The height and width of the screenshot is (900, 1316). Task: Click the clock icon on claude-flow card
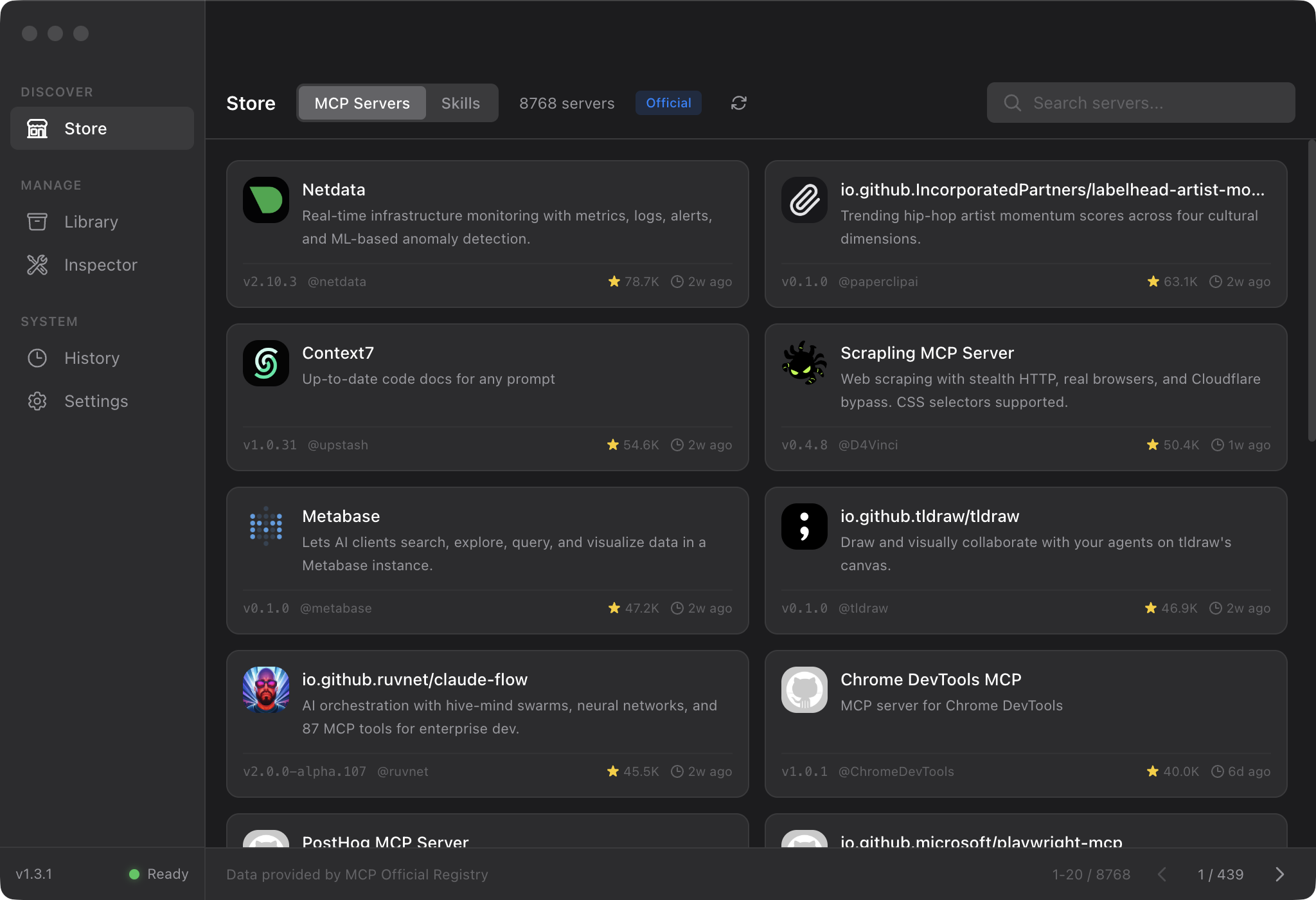pos(677,771)
